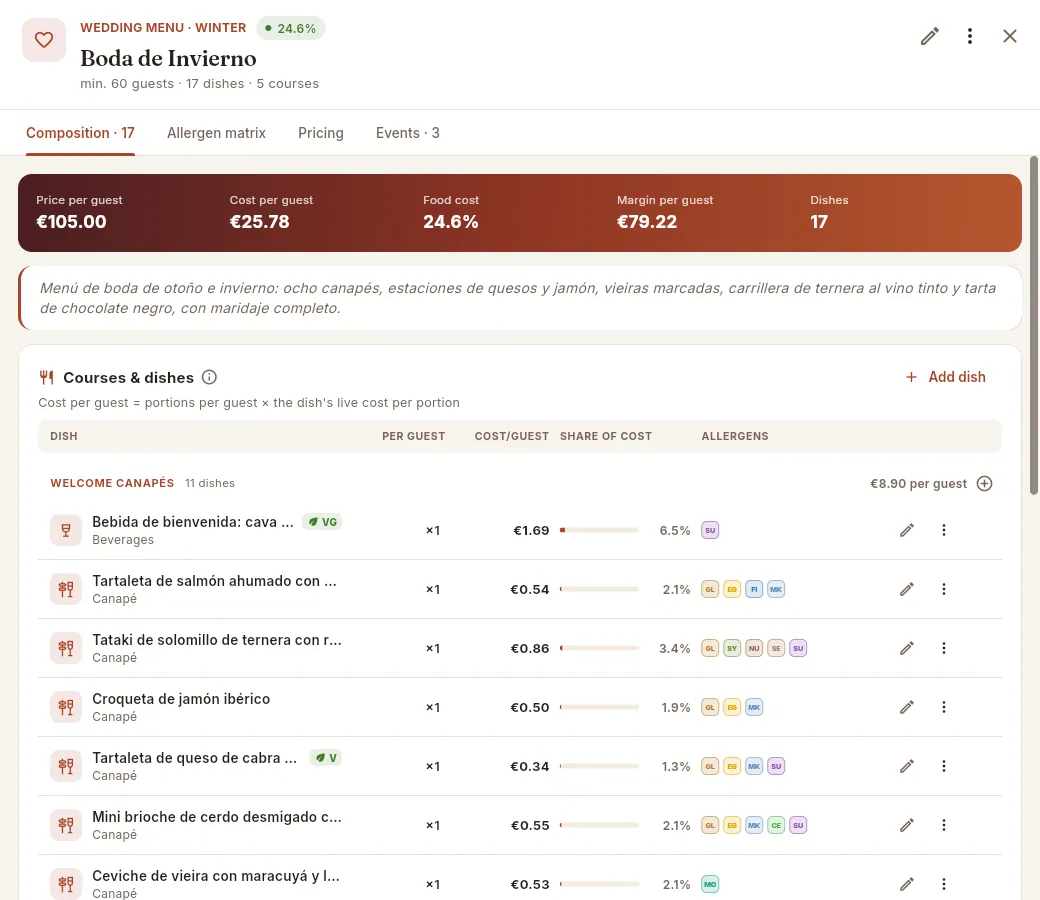Screen dimensions: 1040x900
Task: Click the SU allergen badge on Bebida row
Action: tap(710, 530)
